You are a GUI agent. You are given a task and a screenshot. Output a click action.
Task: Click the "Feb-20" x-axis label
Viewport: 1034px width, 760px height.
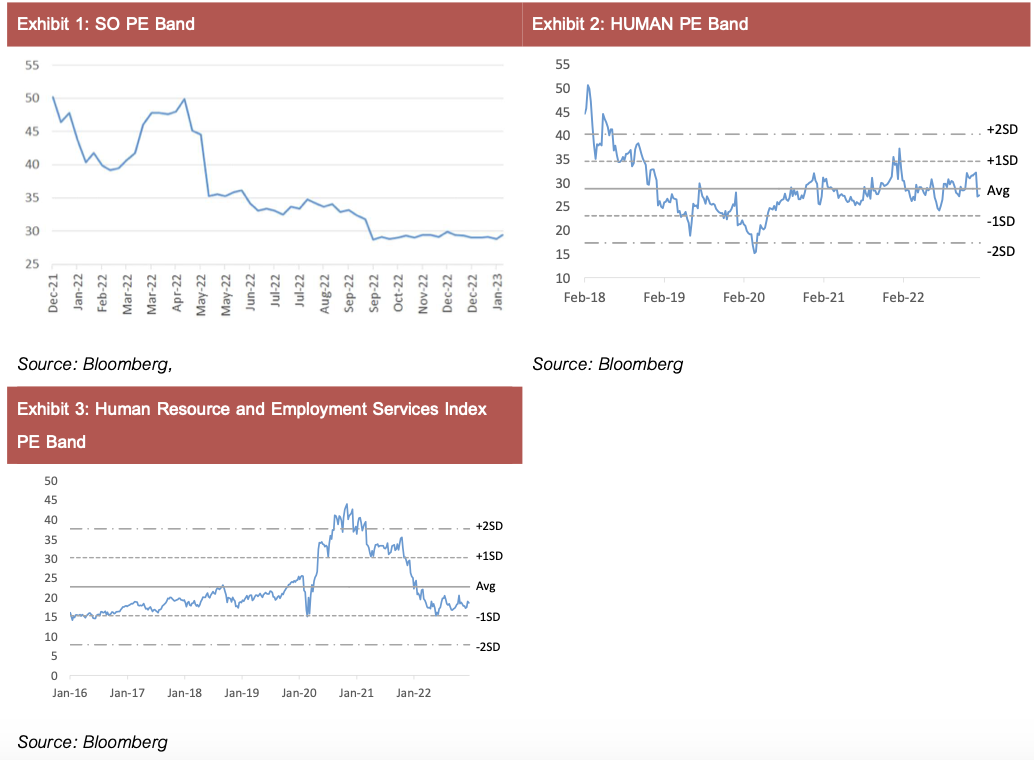point(744,298)
